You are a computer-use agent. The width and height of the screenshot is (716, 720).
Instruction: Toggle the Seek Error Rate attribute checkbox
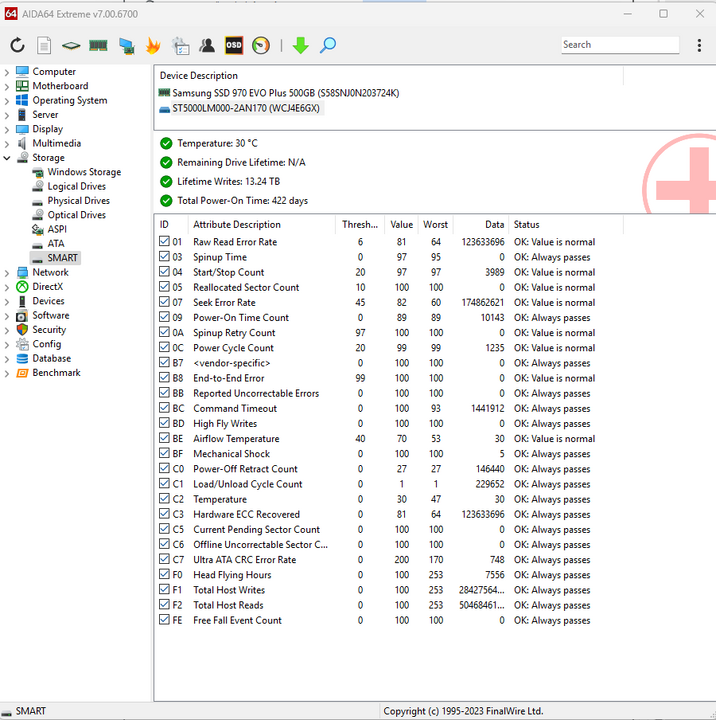coord(165,303)
